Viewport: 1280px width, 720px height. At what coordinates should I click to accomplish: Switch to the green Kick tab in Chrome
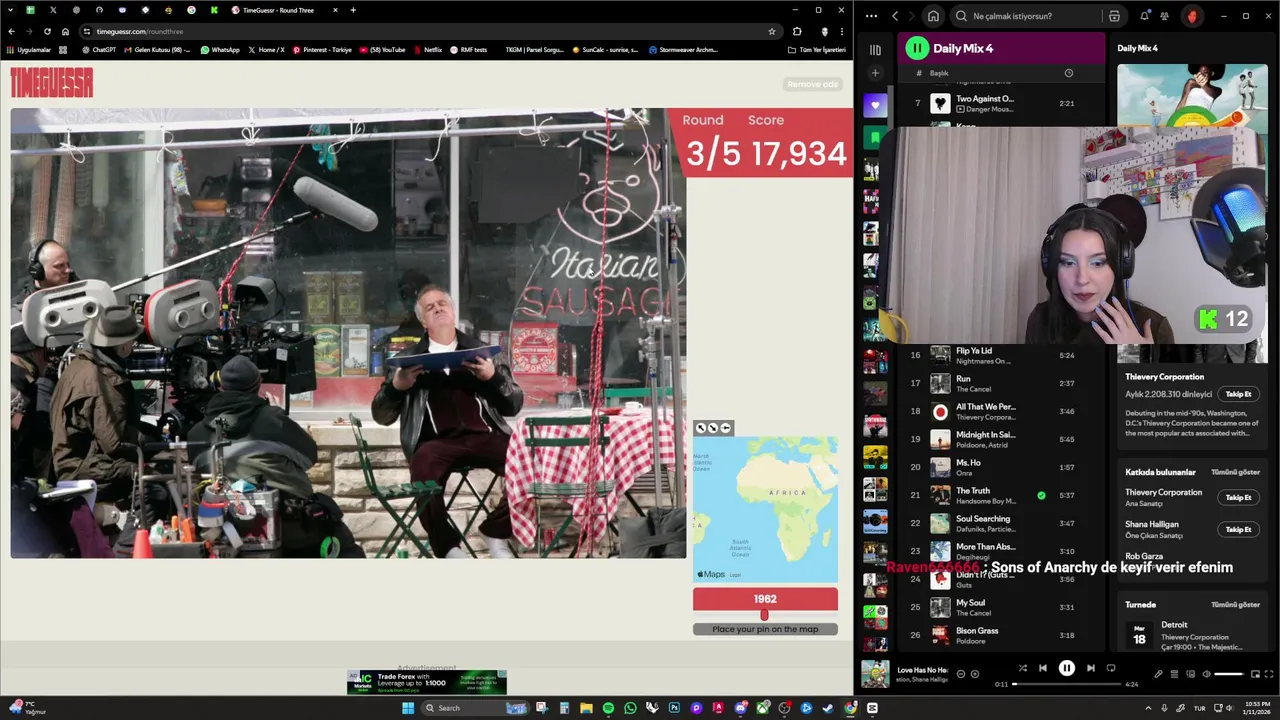click(x=214, y=10)
